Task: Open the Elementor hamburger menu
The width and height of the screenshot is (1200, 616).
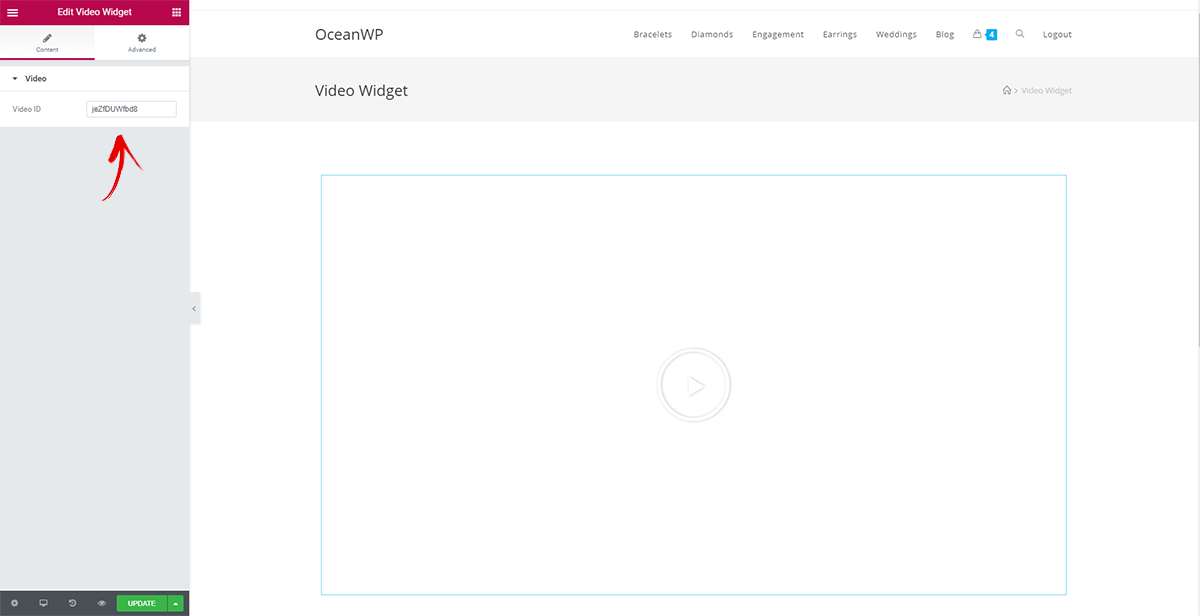Action: [x=13, y=12]
